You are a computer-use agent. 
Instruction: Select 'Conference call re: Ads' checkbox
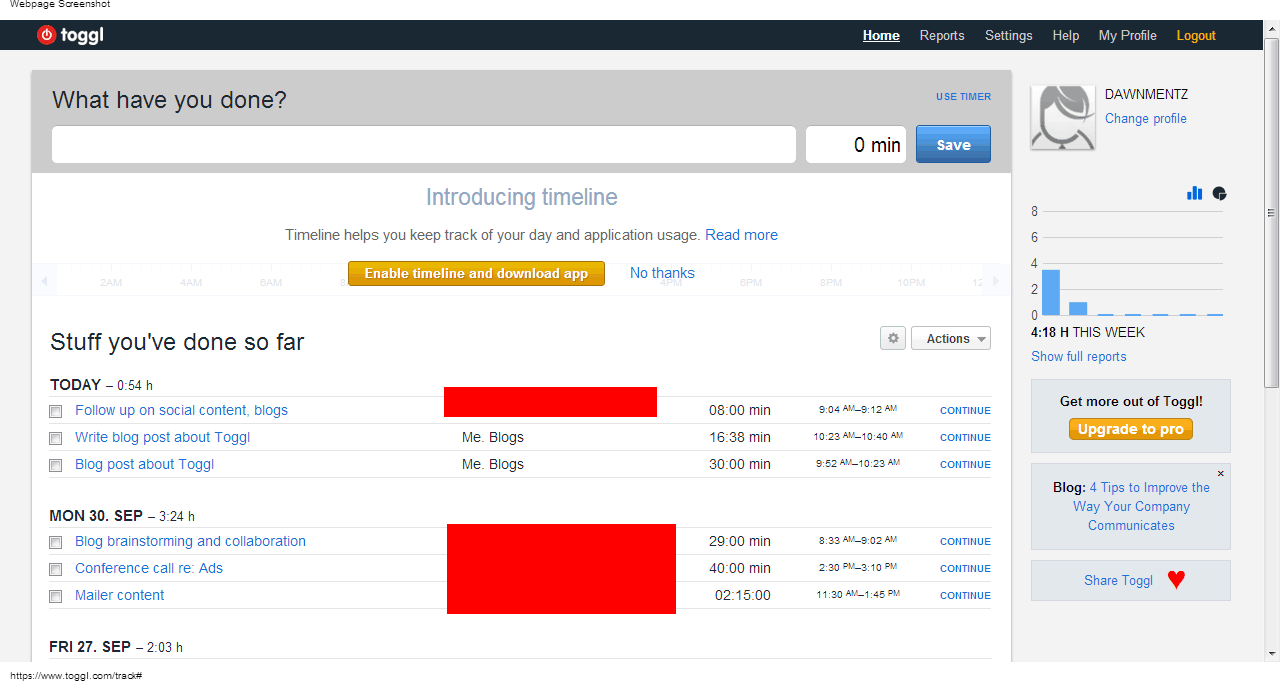click(56, 569)
